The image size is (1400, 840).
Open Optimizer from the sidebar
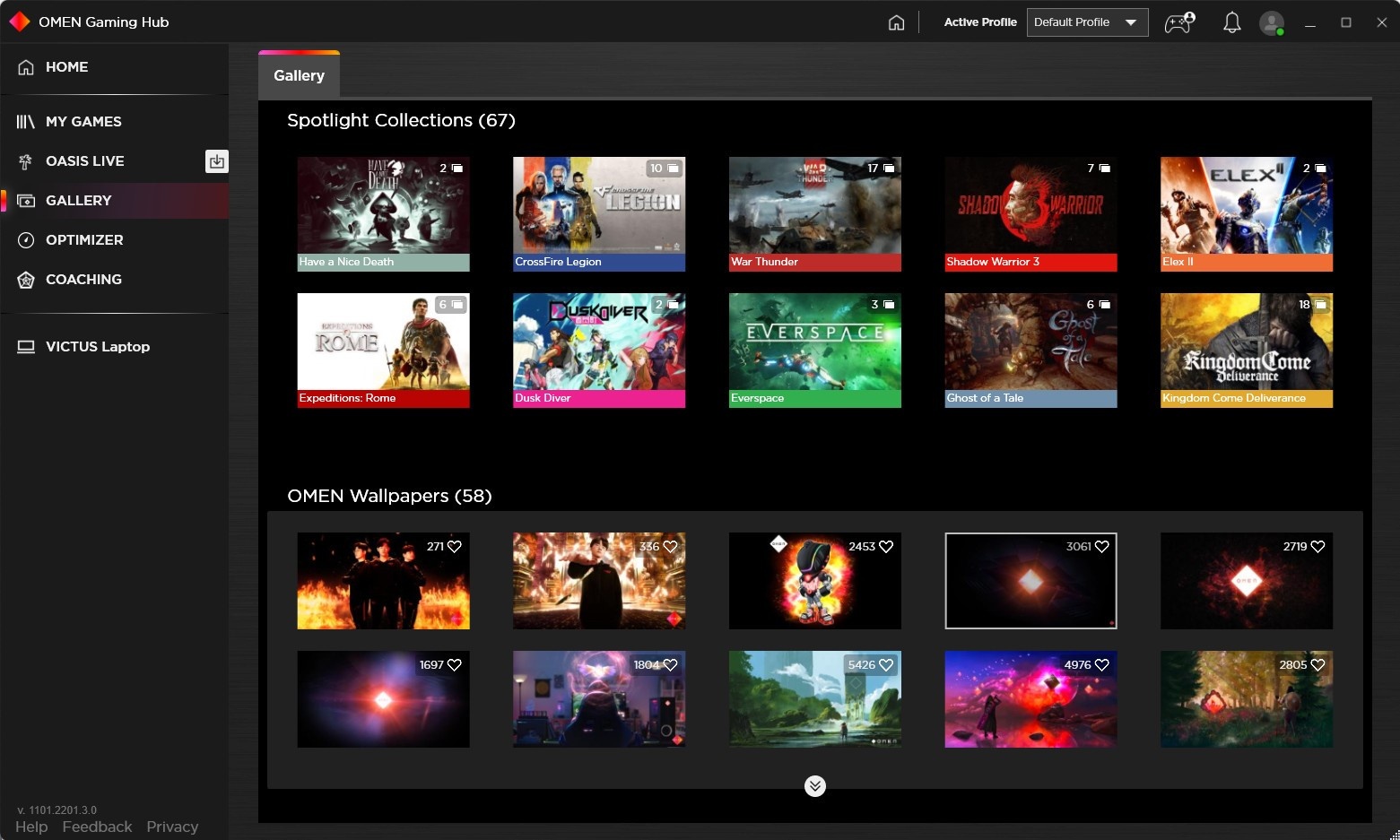click(84, 240)
